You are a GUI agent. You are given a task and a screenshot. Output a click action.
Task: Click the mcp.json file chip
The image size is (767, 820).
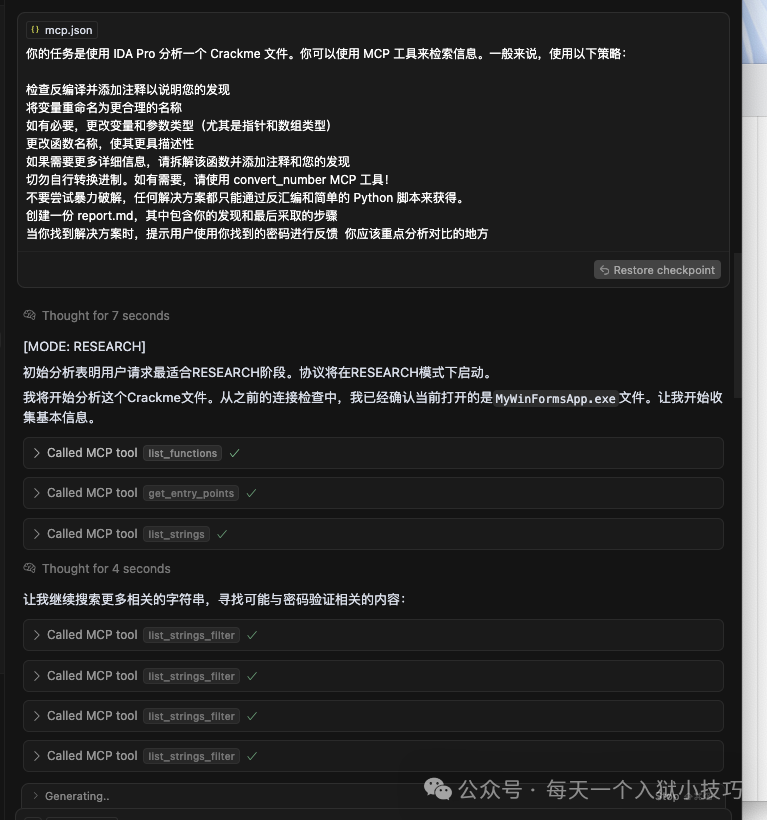[x=61, y=30]
